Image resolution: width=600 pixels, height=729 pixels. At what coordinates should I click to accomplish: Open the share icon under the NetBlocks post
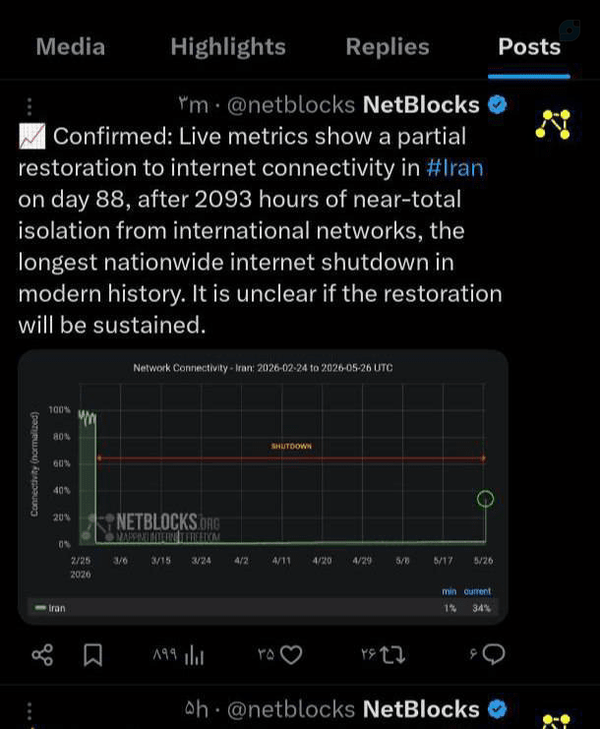click(42, 655)
